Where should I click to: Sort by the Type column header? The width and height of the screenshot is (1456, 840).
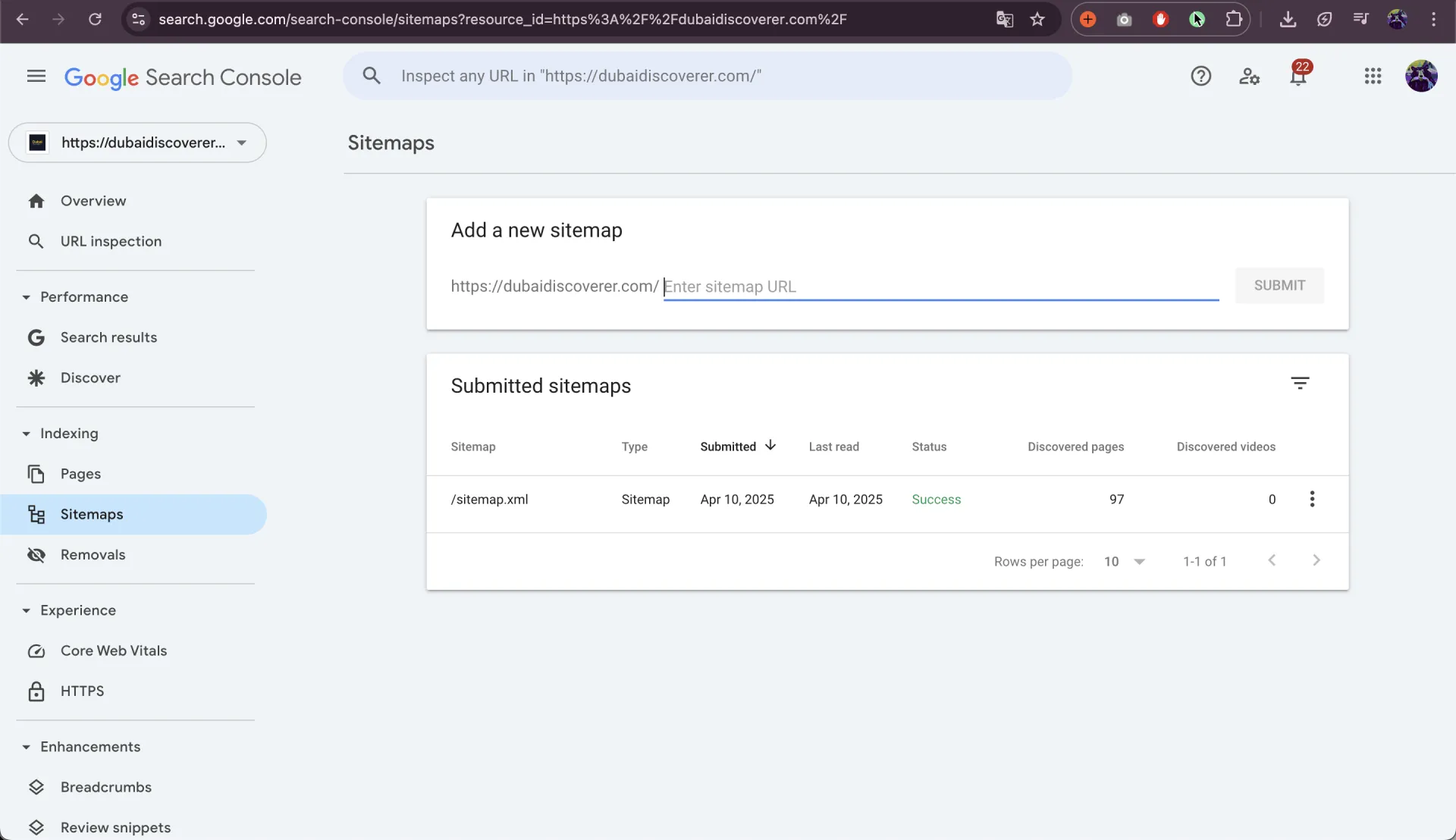635,447
